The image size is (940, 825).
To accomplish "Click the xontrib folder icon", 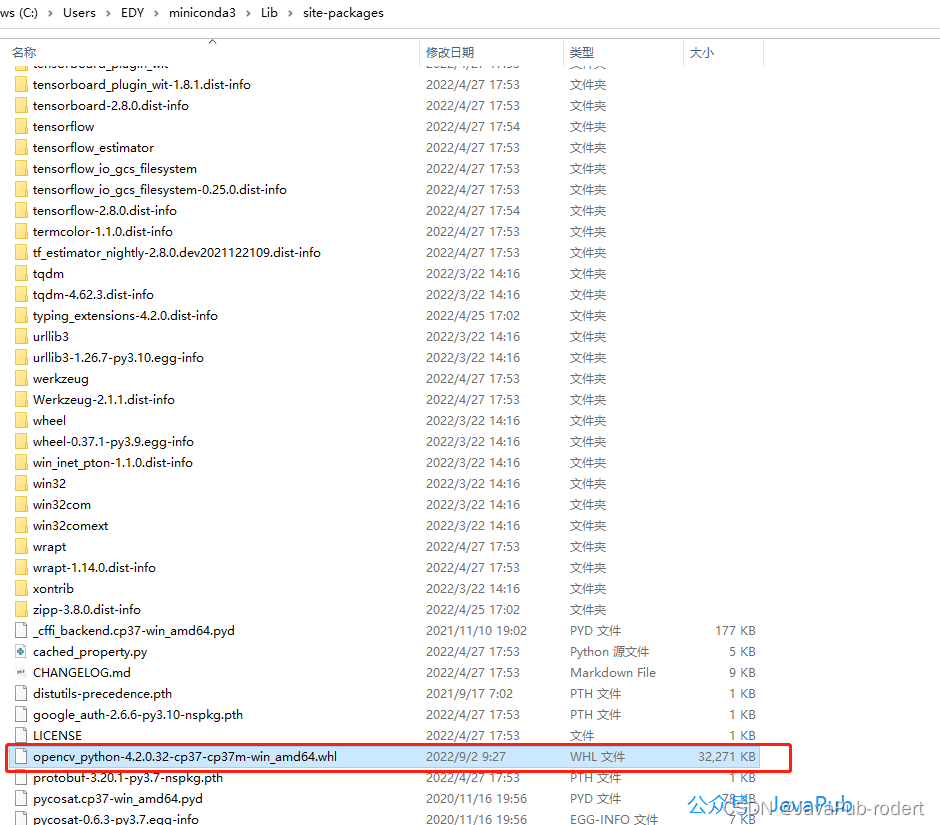I will 22,588.
